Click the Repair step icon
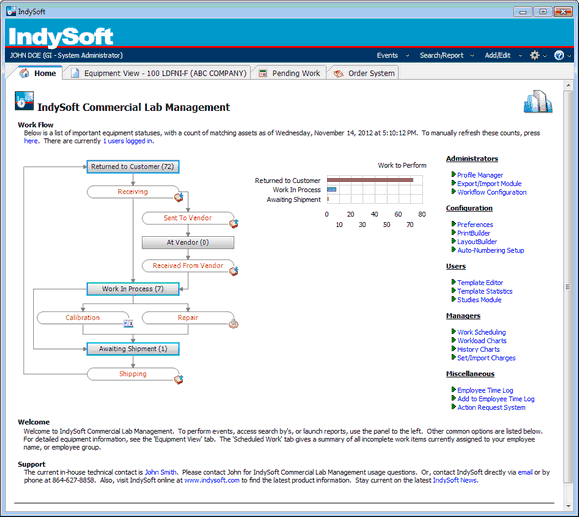The height and width of the screenshot is (517, 579). (234, 324)
